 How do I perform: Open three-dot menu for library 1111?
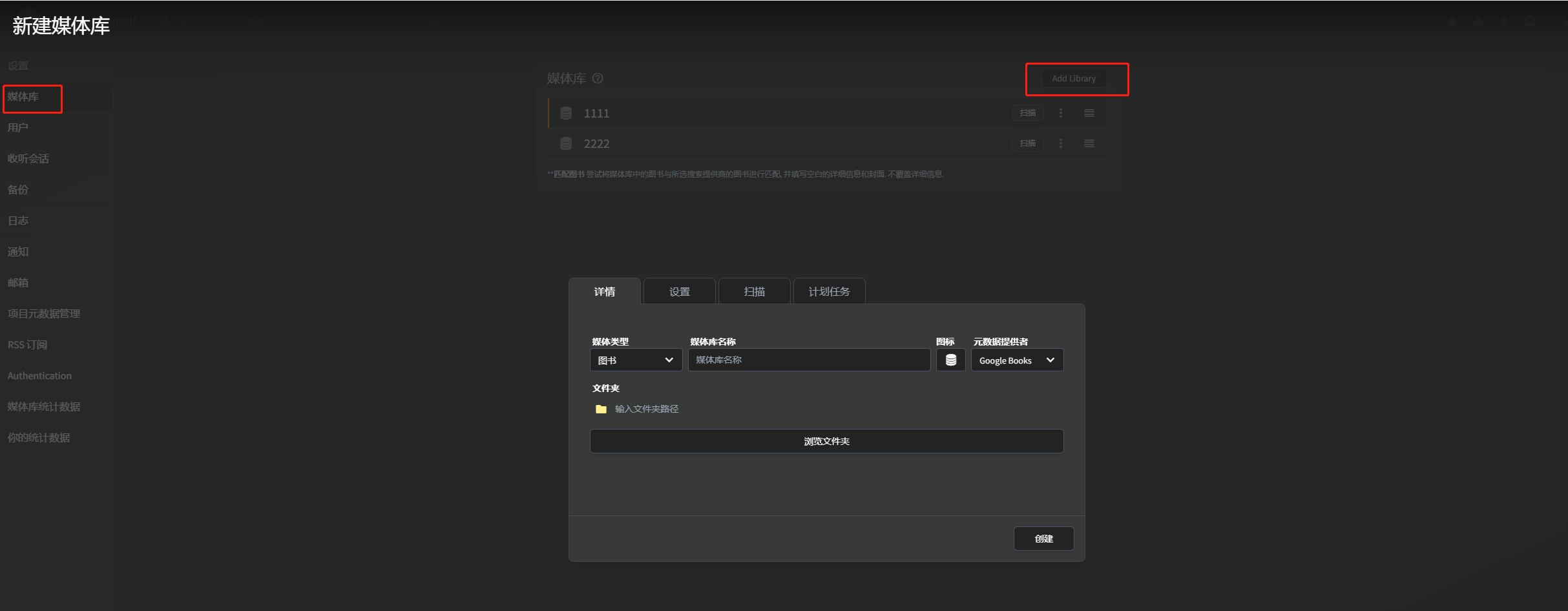pos(1060,113)
